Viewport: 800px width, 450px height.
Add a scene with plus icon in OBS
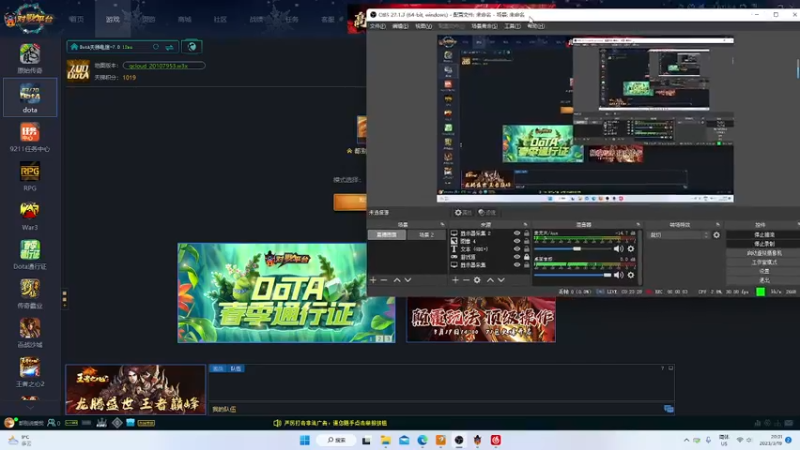(x=373, y=280)
